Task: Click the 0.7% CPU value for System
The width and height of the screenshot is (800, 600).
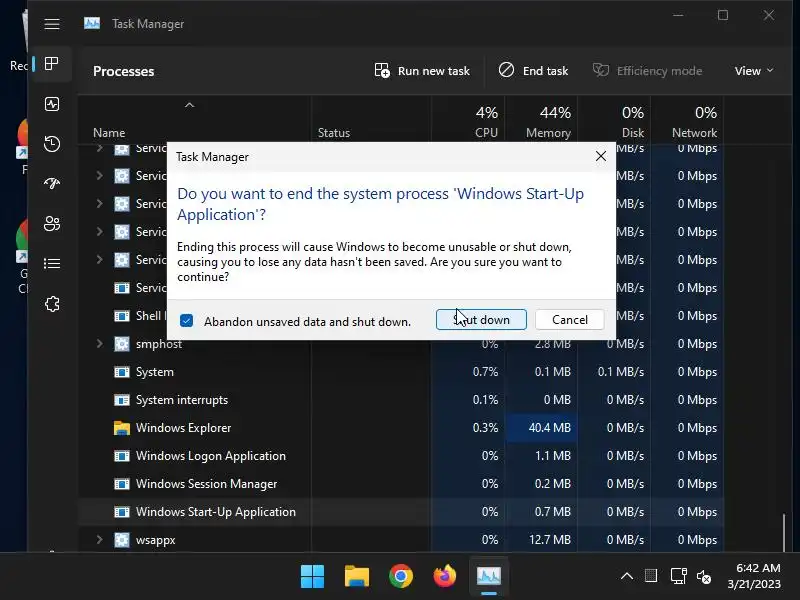Action: pos(485,372)
